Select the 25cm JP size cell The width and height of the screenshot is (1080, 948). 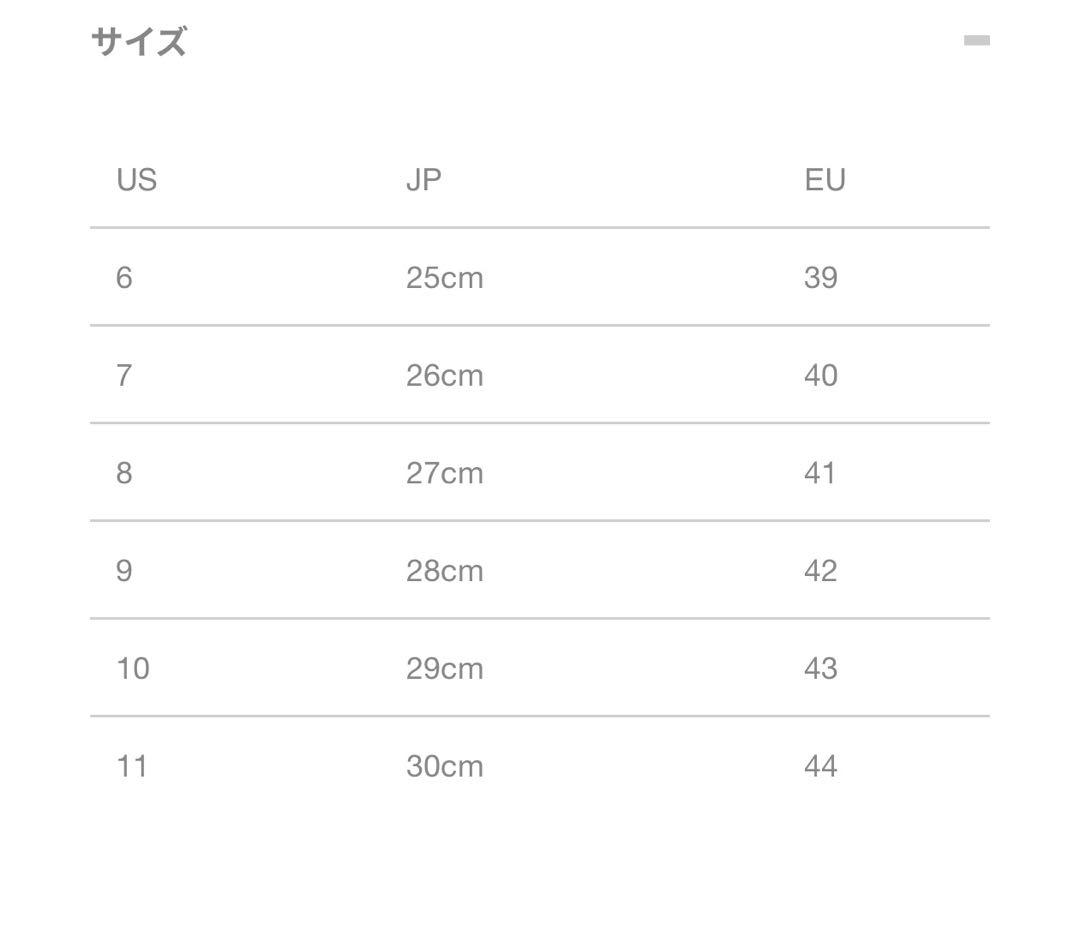click(x=444, y=277)
